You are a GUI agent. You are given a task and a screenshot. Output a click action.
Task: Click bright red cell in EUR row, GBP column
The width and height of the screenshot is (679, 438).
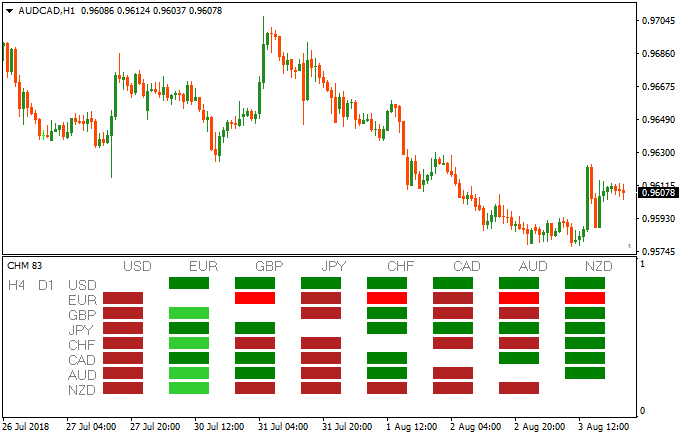click(255, 298)
